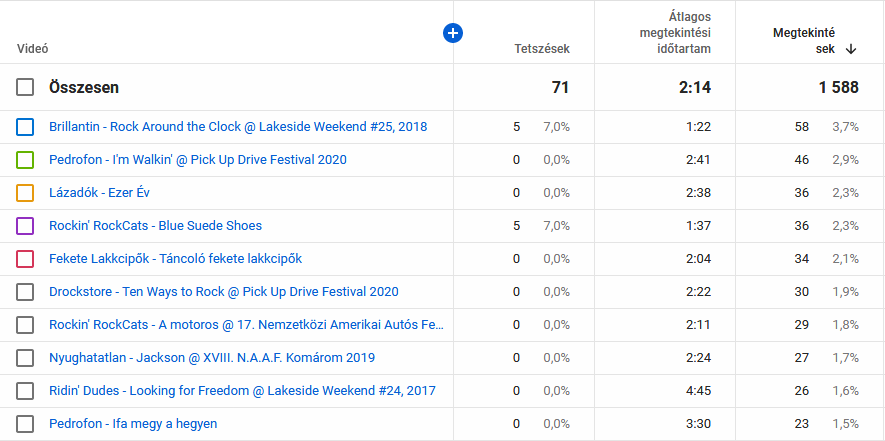Select checkbox for Pedrofon Ifa megy a hegyen
This screenshot has height=441, width=885.
26,424
